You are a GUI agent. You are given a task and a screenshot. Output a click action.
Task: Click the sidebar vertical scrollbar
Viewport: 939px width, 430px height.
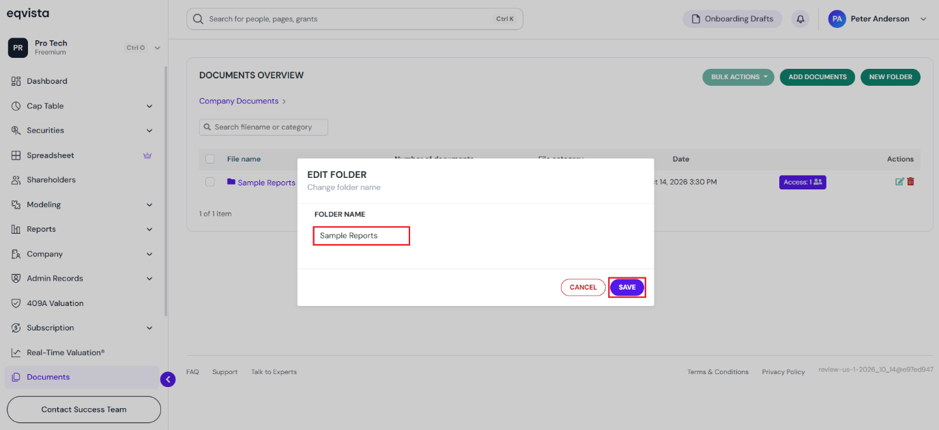click(165, 192)
